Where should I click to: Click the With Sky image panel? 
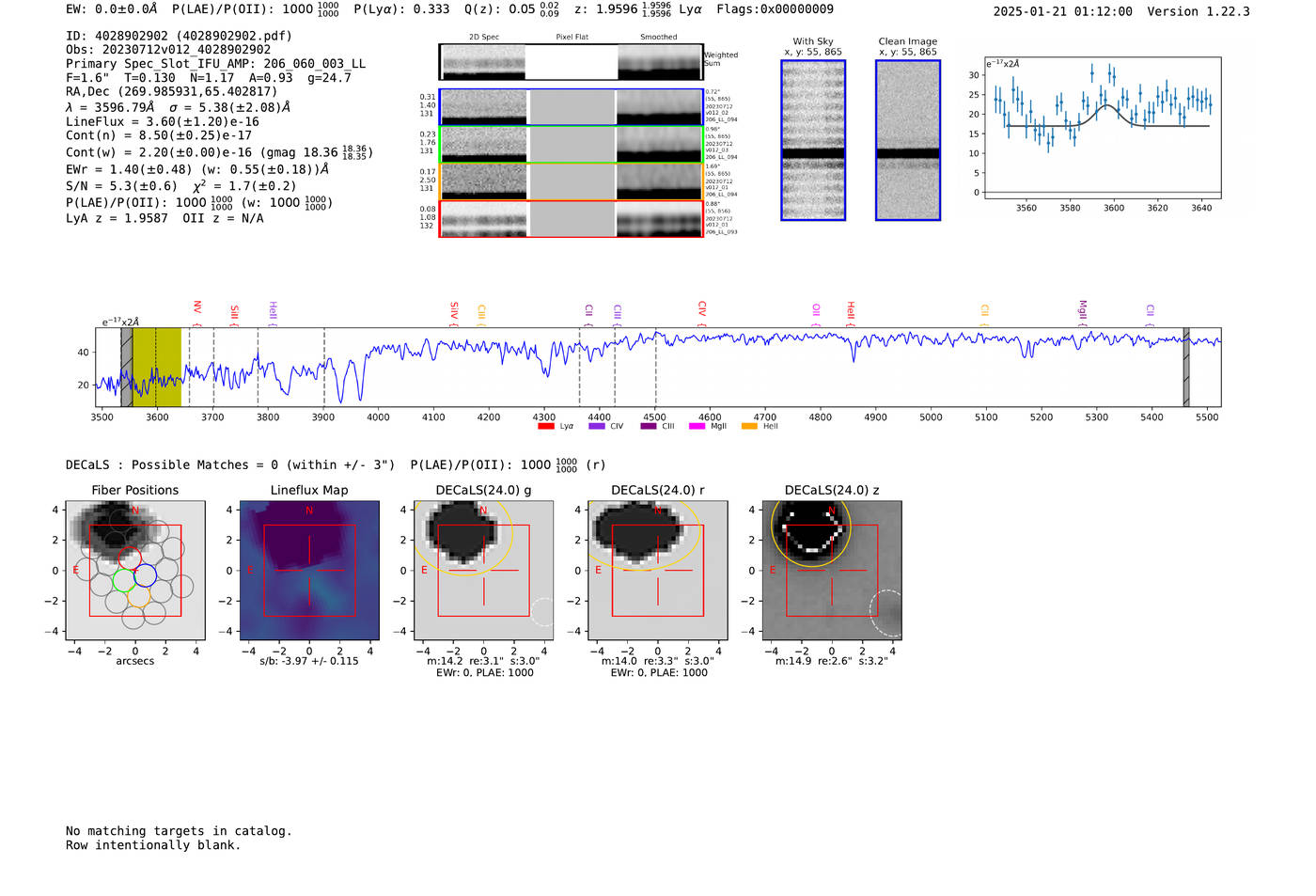pyautogui.click(x=813, y=140)
